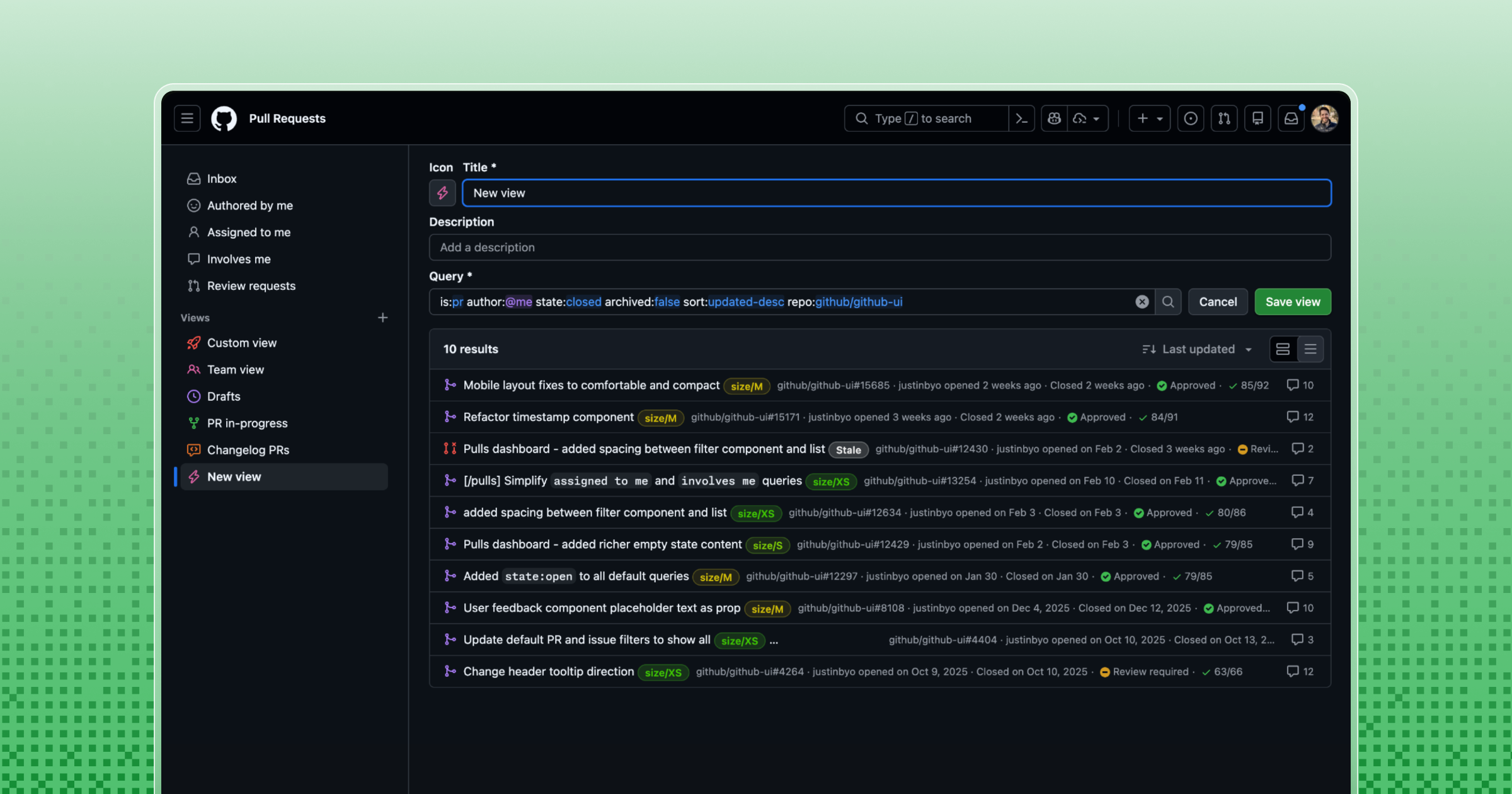The width and height of the screenshot is (1512, 794).
Task: Open the create new plus dropdown
Action: 1150,118
